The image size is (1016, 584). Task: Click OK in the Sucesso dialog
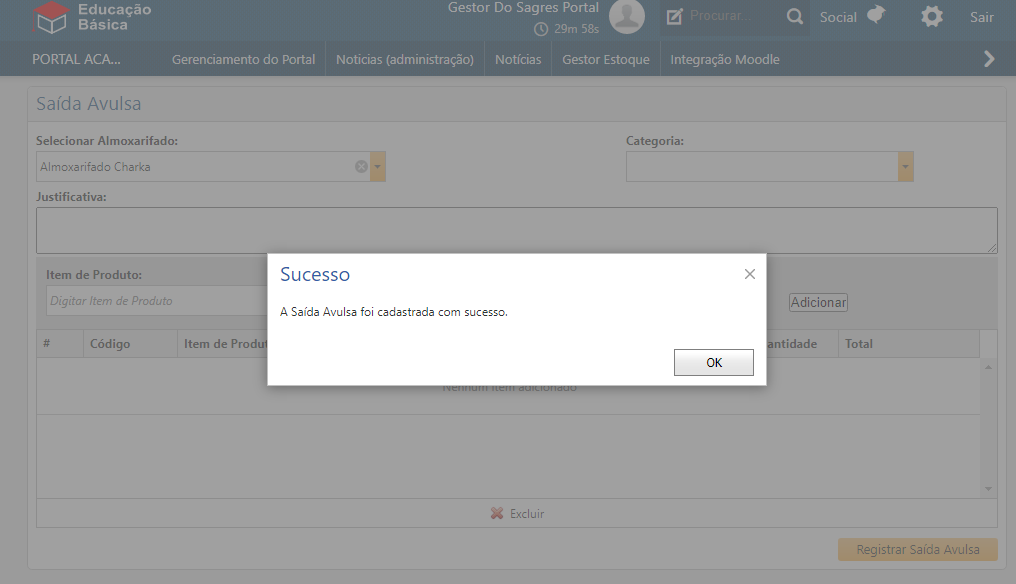(713, 363)
